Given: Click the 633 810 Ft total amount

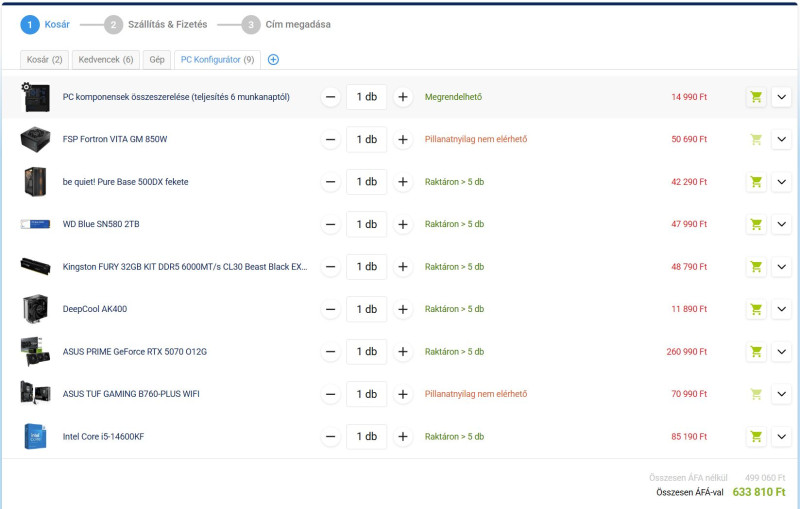Looking at the screenshot, I should point(759,492).
